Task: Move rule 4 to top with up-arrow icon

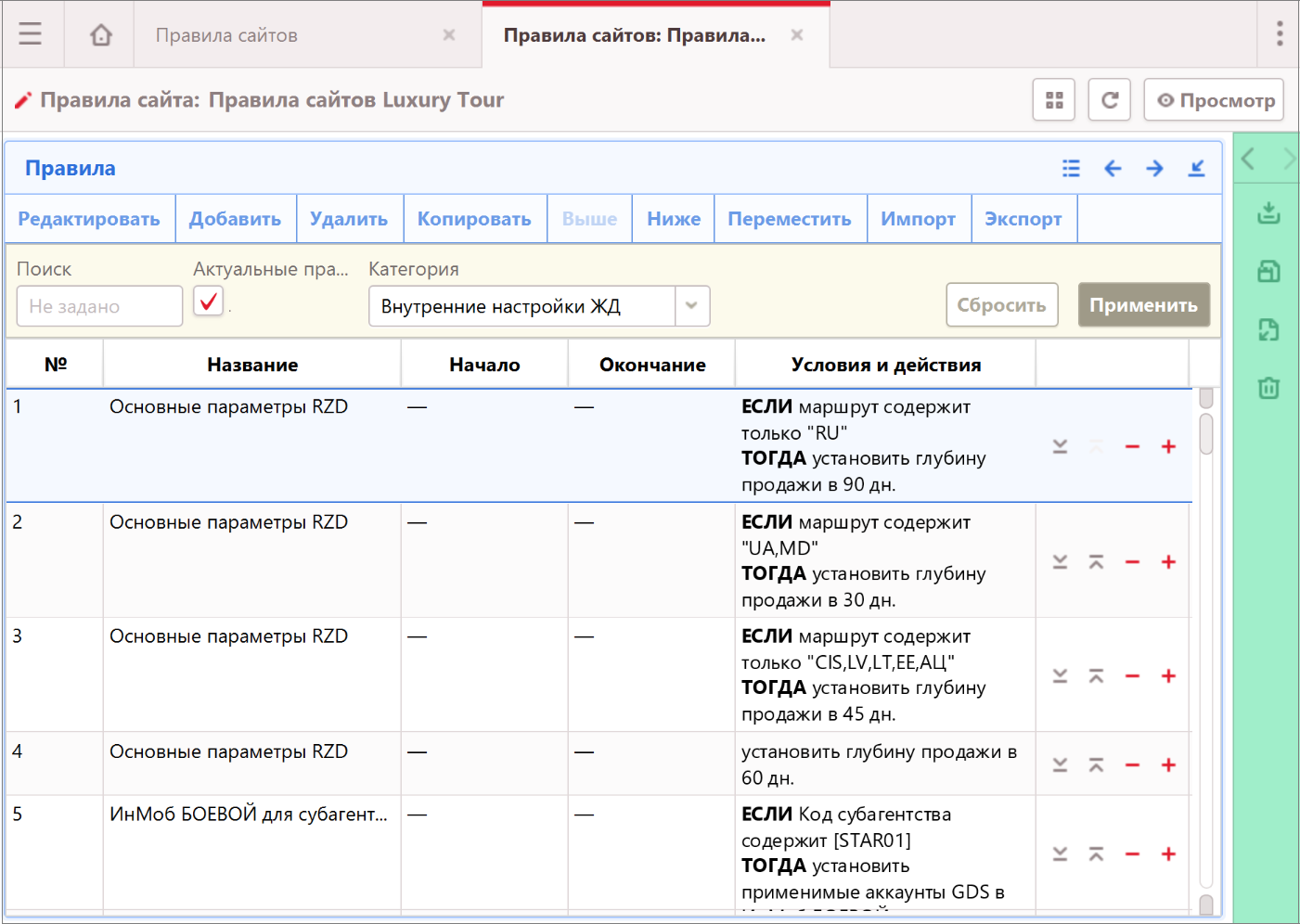Action: 1096,765
